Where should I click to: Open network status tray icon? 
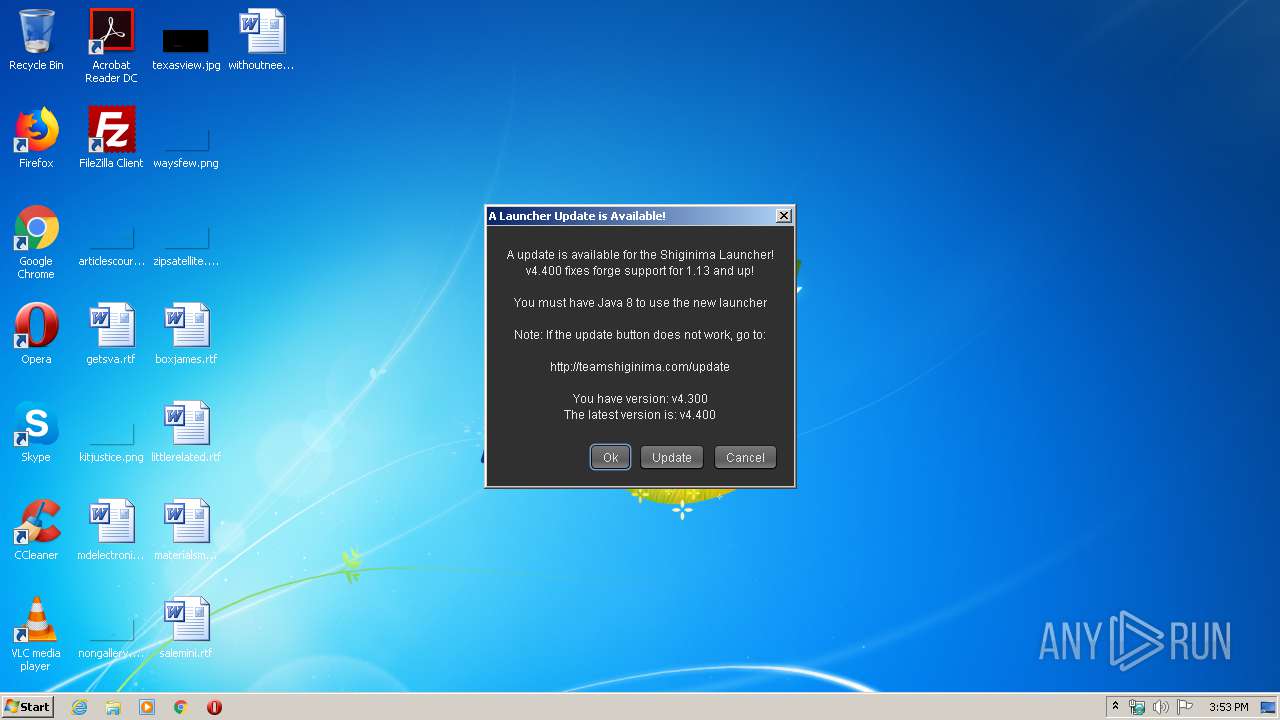click(1137, 707)
